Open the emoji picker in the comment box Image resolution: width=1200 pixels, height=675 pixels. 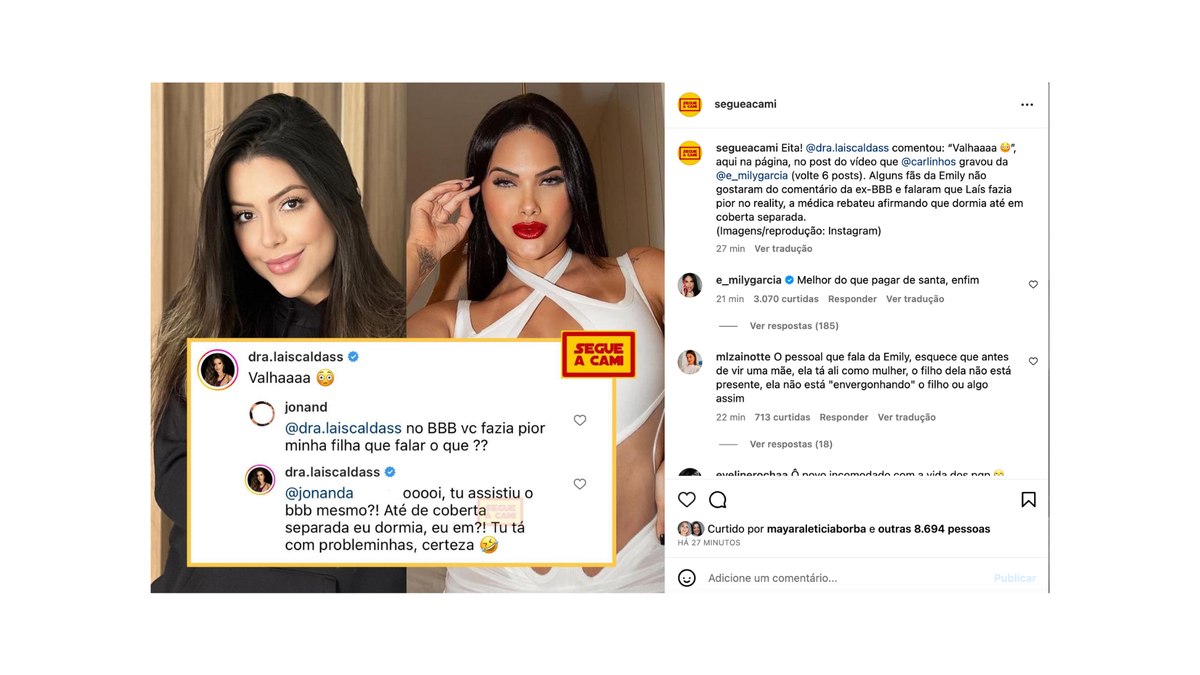tap(687, 578)
